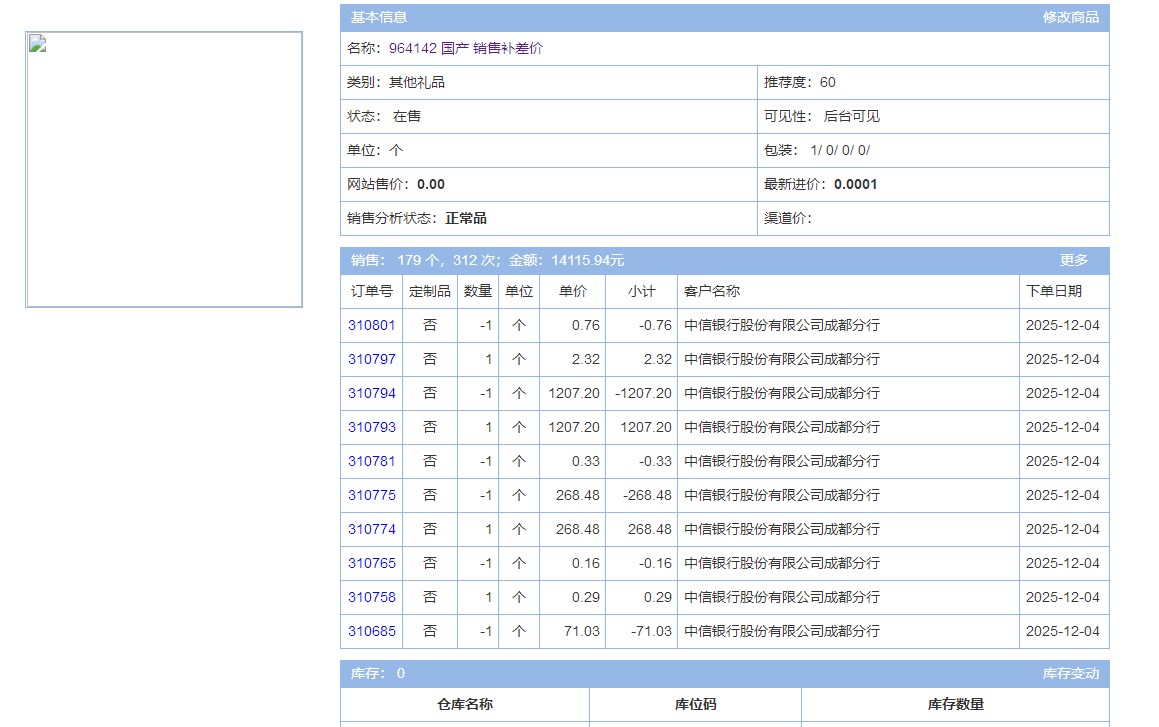The height and width of the screenshot is (727, 1159).
Task: Open order number 310765
Action: (372, 563)
